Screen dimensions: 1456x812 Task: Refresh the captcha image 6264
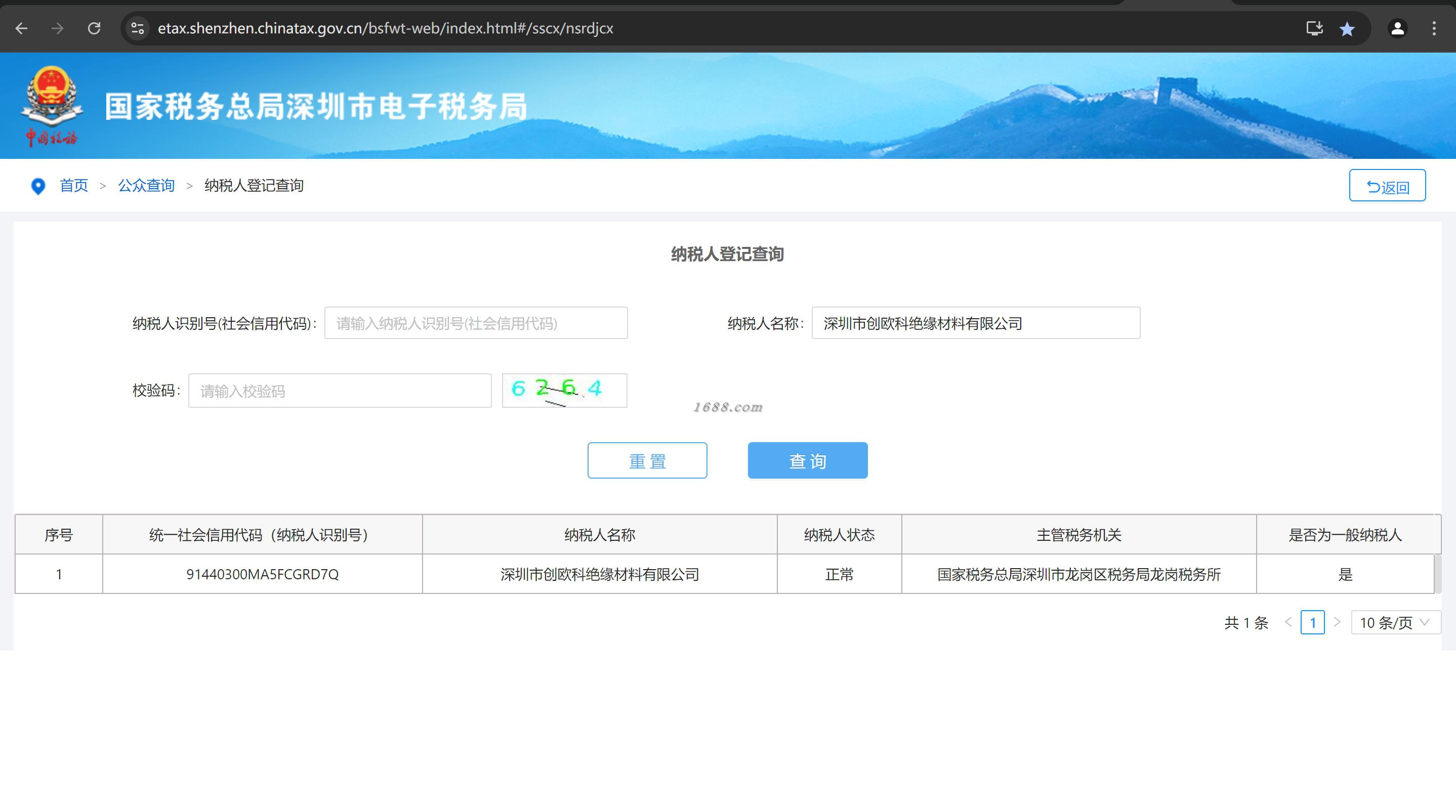(x=564, y=390)
